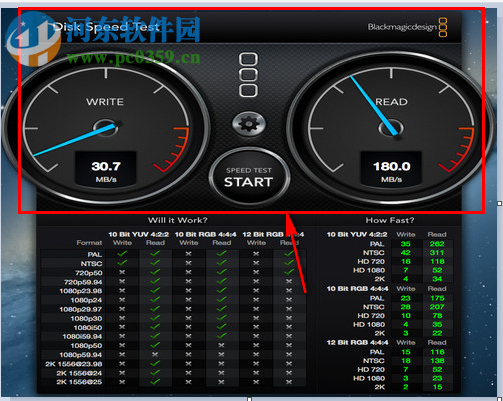Click PAL write checkmark under 10 Bit YUV

point(122,254)
